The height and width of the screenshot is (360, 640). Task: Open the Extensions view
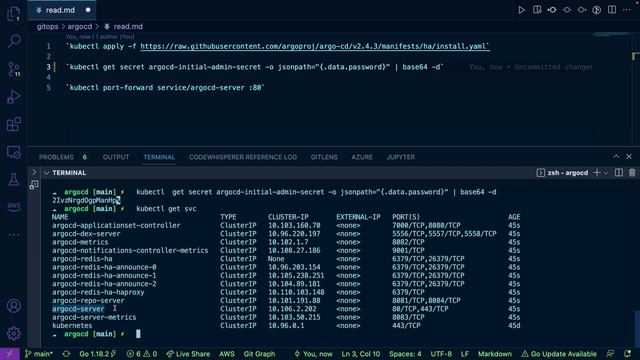(13, 124)
